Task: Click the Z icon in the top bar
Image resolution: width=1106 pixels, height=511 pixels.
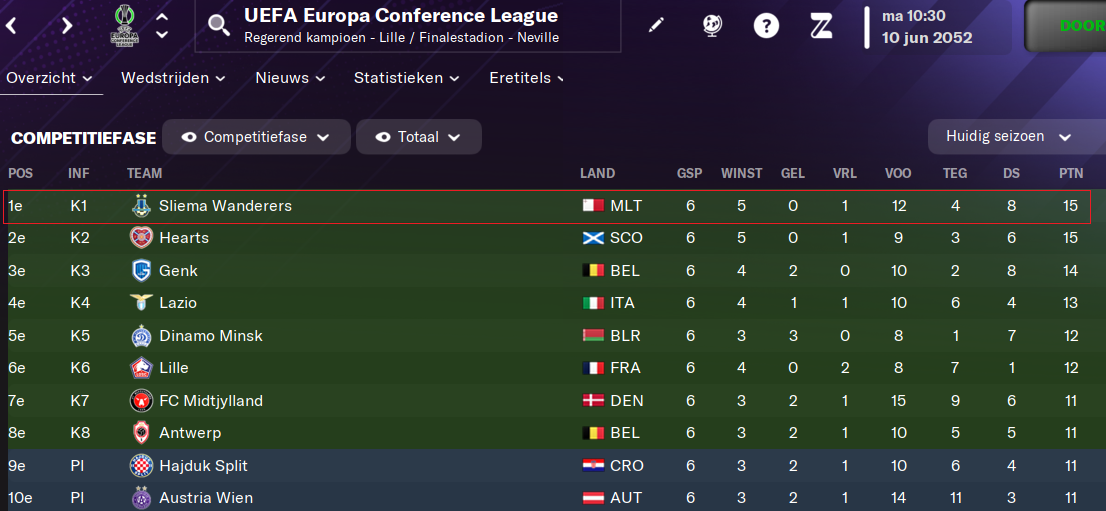Action: click(821, 25)
